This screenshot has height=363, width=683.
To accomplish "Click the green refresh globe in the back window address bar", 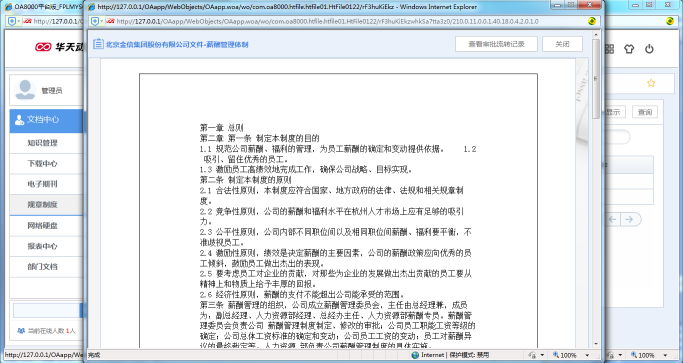I will (x=669, y=21).
